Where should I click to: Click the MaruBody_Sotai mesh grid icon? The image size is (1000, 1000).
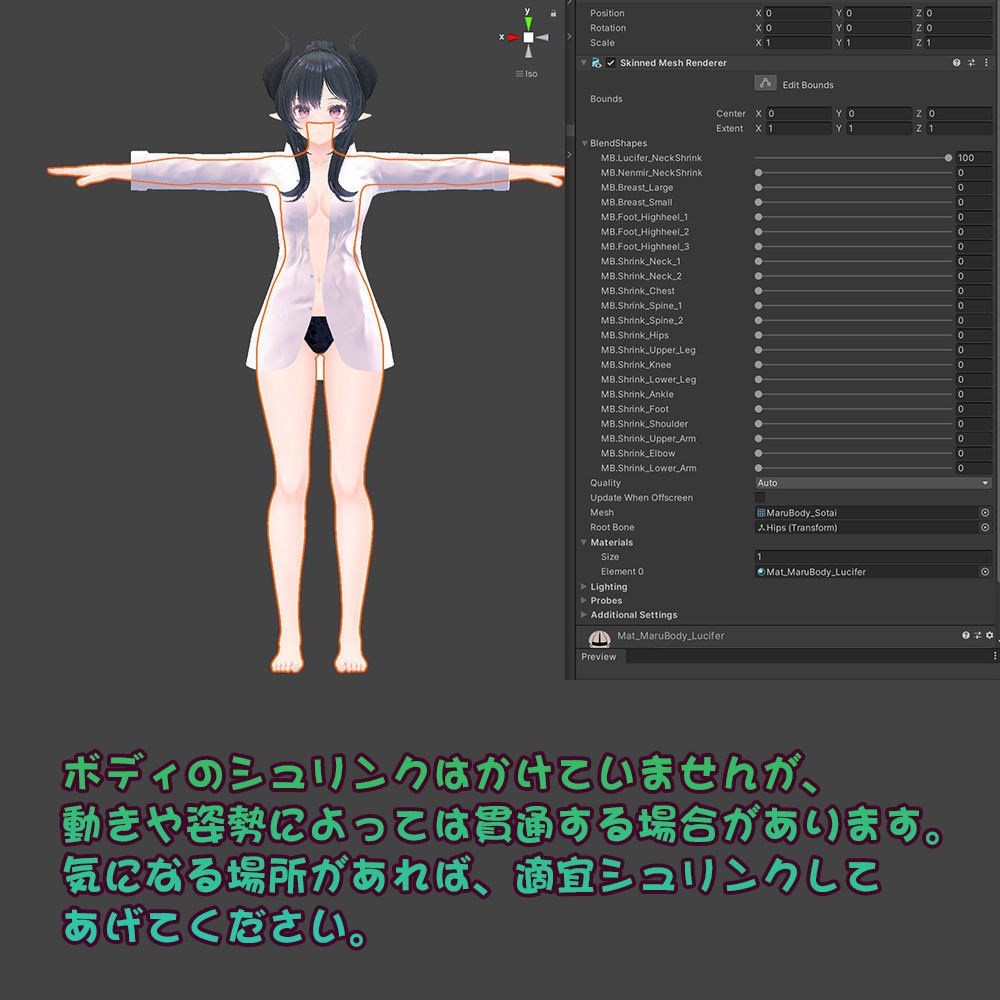(x=761, y=513)
